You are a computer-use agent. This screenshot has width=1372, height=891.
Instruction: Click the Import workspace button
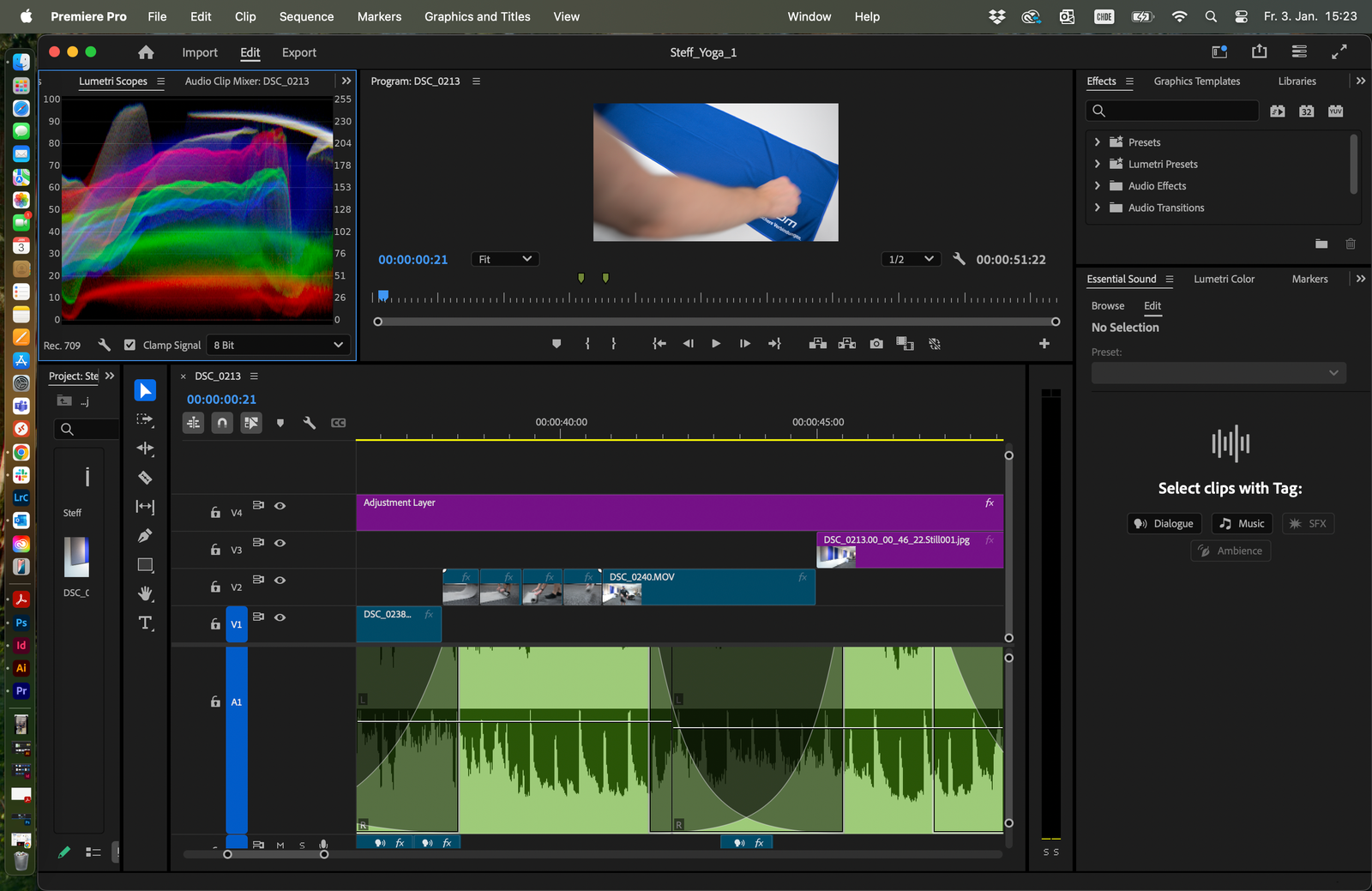click(x=200, y=52)
